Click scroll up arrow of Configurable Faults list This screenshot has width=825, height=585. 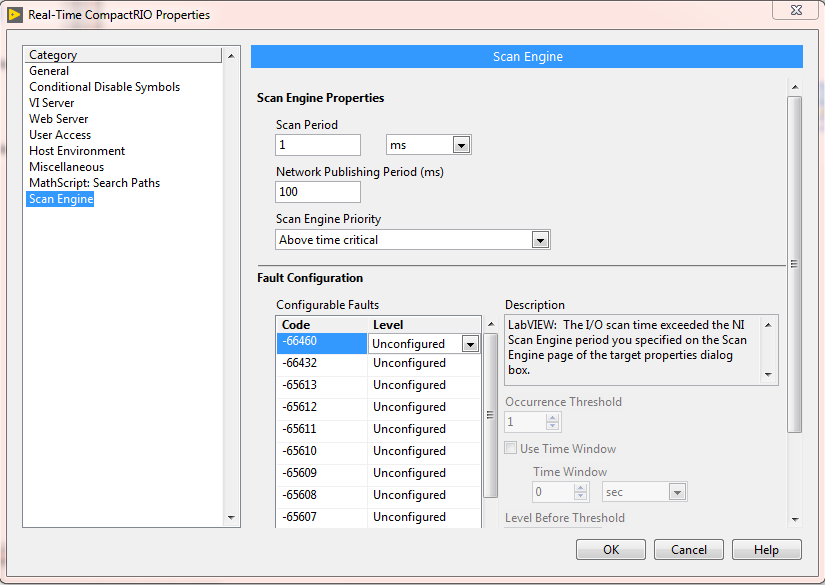point(490,324)
